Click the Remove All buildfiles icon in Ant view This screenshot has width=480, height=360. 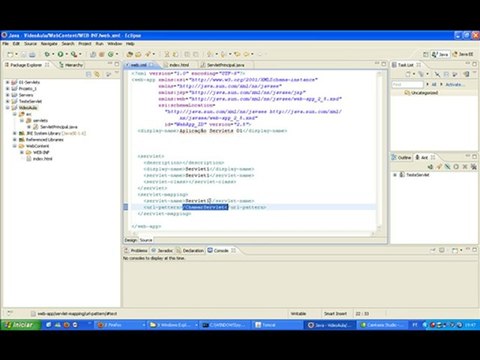click(x=474, y=167)
